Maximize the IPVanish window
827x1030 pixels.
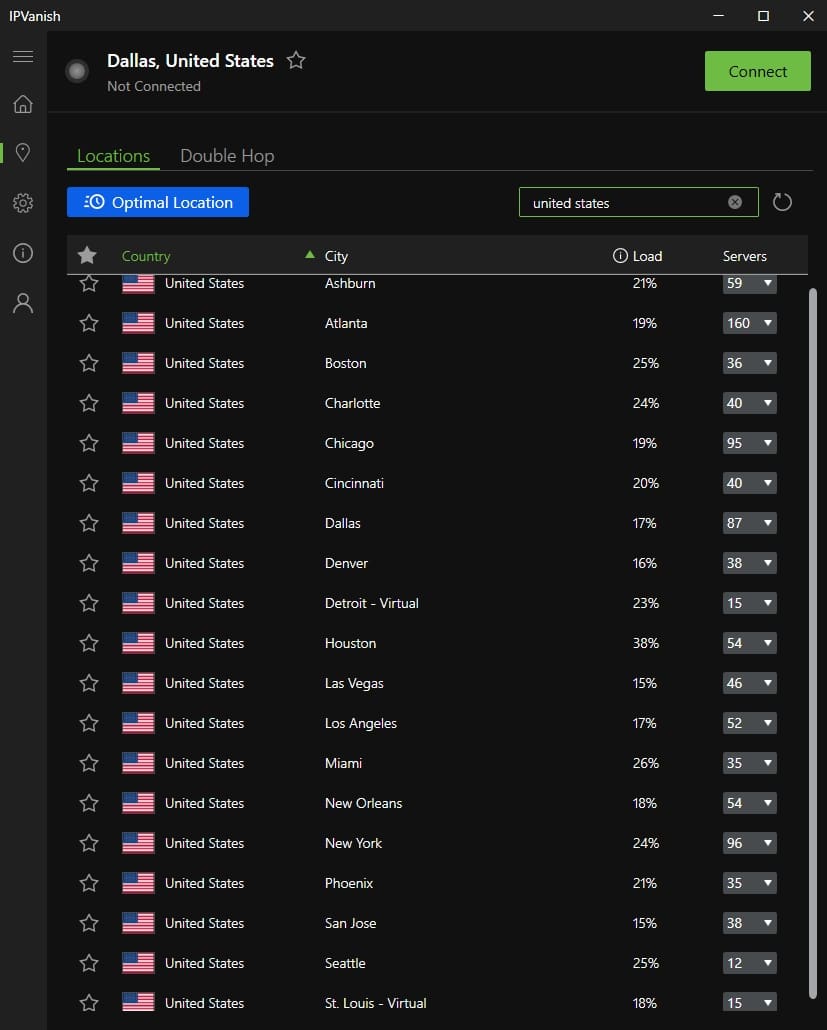[x=763, y=16]
